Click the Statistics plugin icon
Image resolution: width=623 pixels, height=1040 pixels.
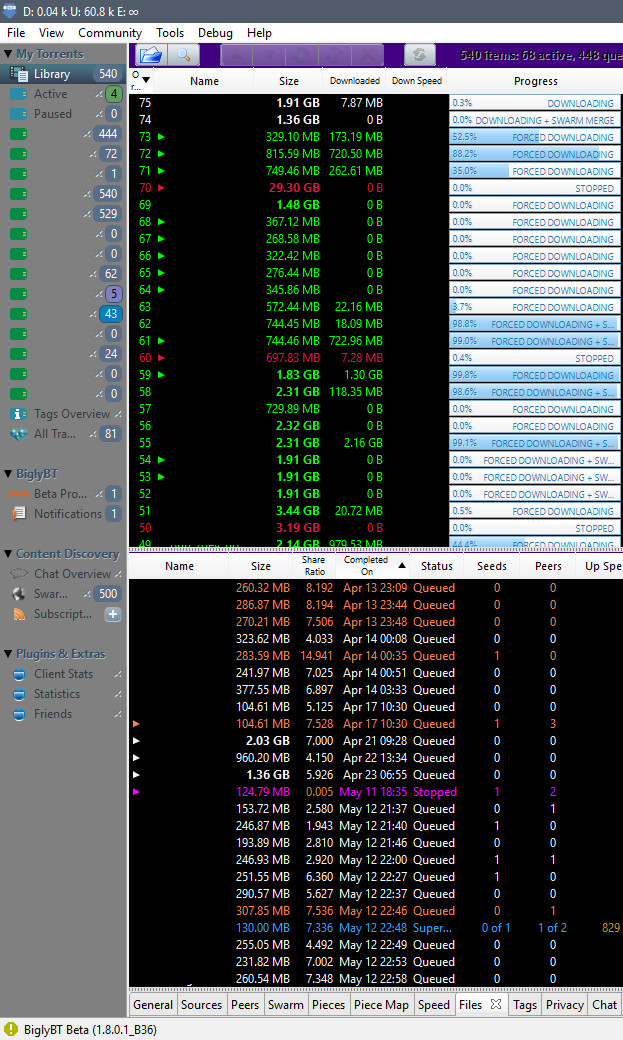click(19, 694)
